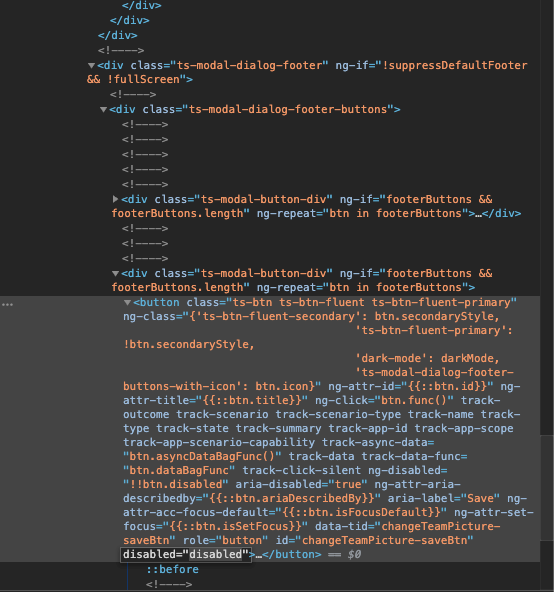Click the "btn.asyncDataBagFunc()" value
This screenshot has height=592, width=554.
tap(202, 456)
